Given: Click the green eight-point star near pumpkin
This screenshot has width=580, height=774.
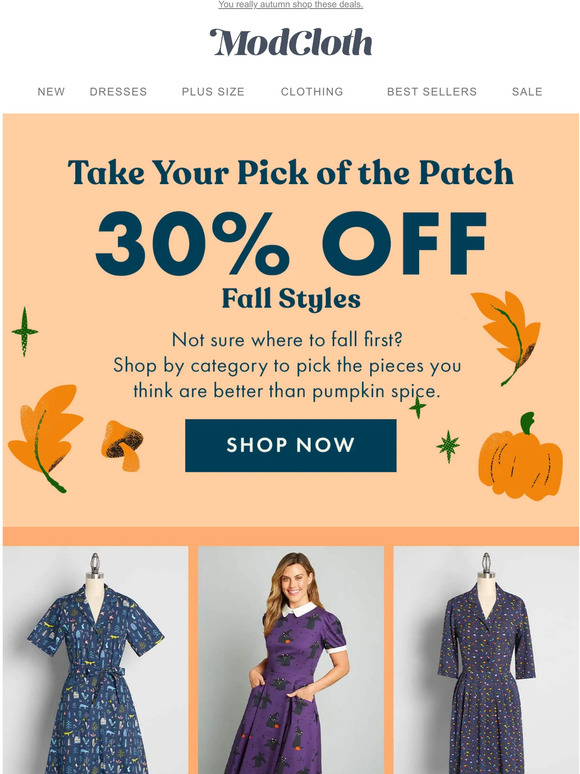Looking at the screenshot, I should tap(448, 446).
